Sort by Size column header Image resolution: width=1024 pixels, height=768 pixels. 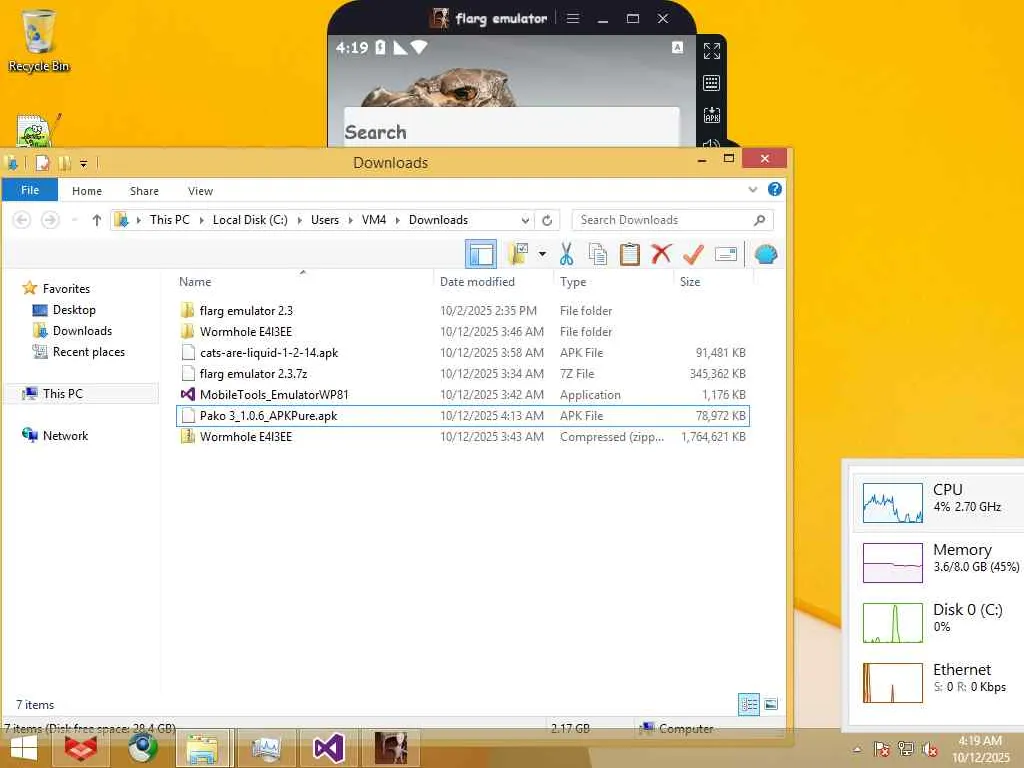point(690,281)
